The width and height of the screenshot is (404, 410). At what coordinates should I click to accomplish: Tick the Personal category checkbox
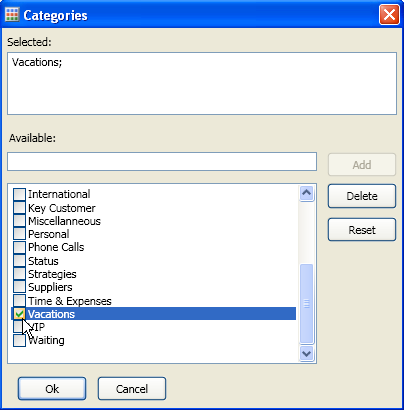(x=19, y=234)
